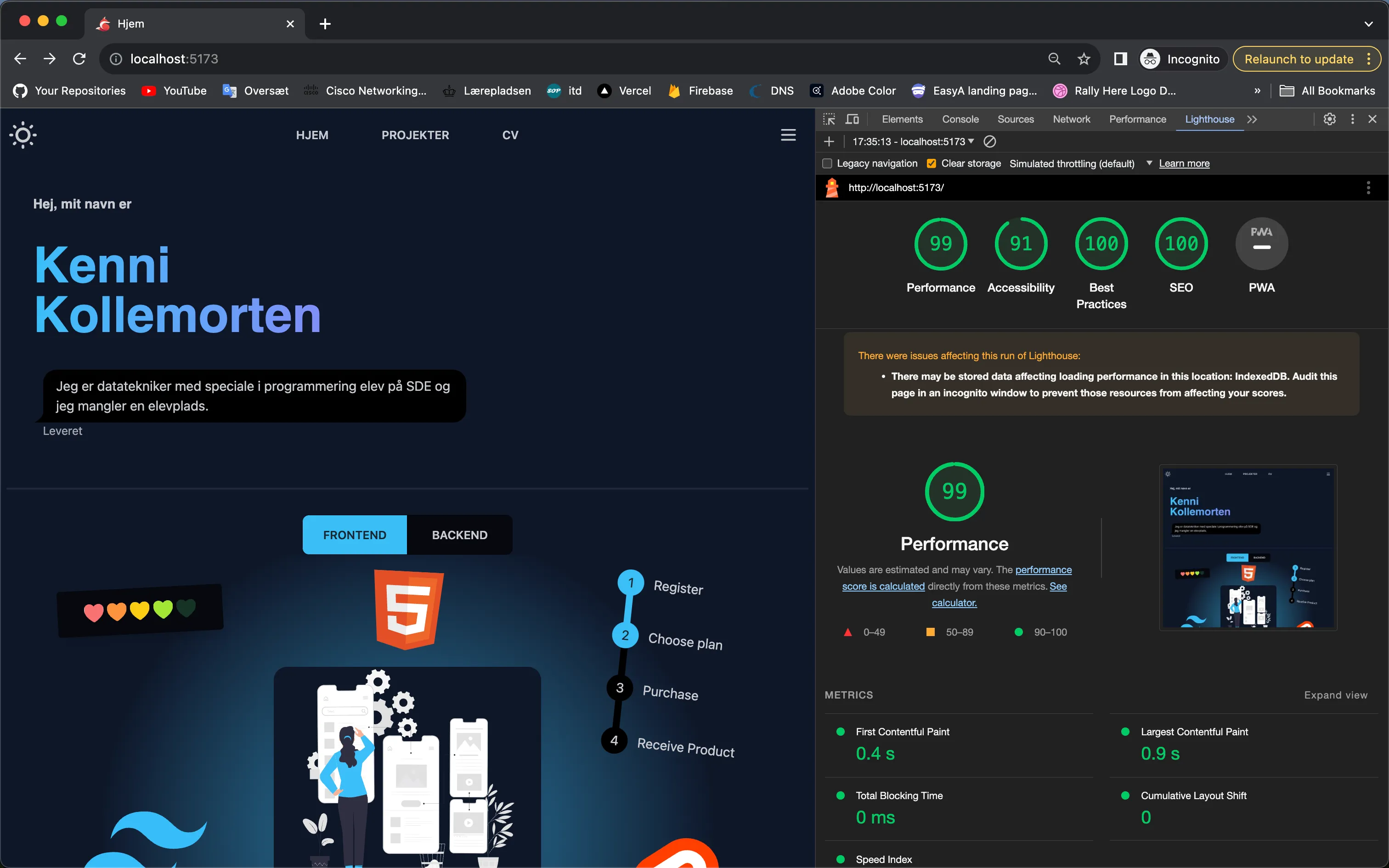
Task: Select the Lighthouse tab
Action: pyautogui.click(x=1209, y=119)
